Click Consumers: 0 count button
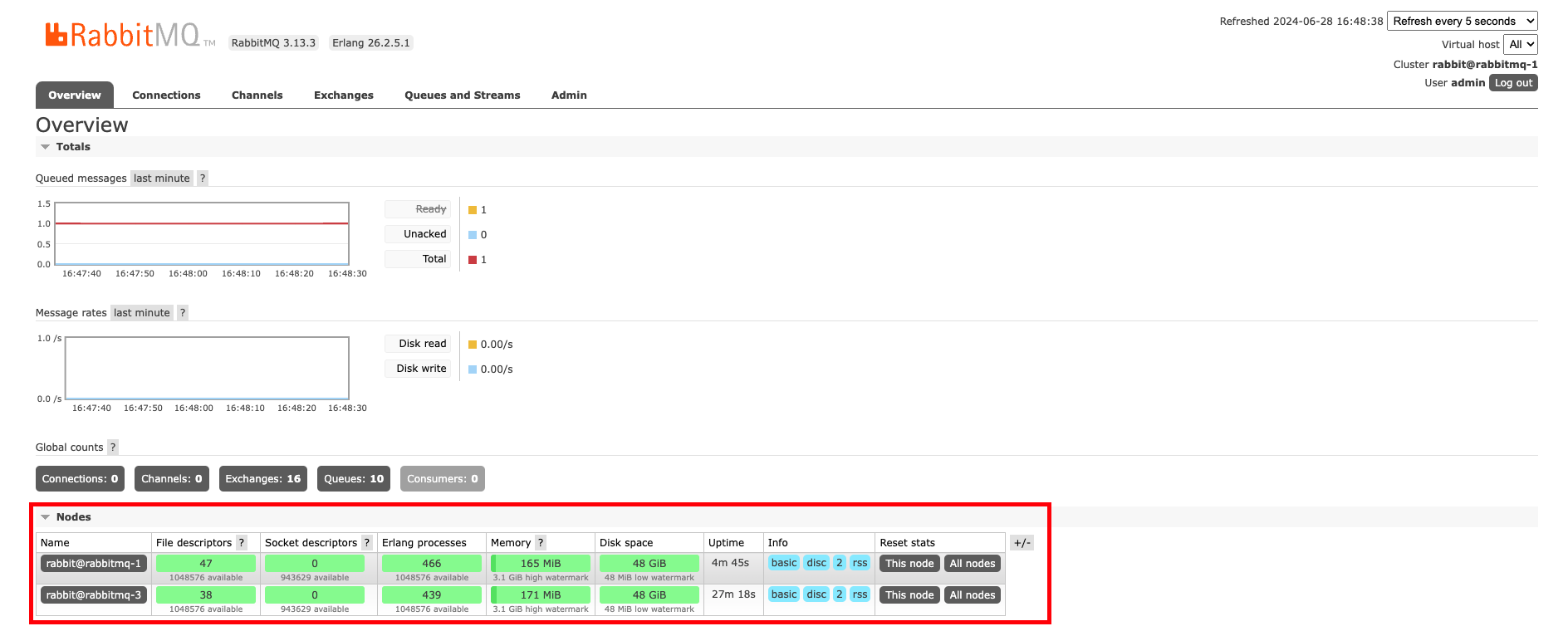Image resolution: width=1568 pixels, height=631 pixels. pyautogui.click(x=443, y=479)
